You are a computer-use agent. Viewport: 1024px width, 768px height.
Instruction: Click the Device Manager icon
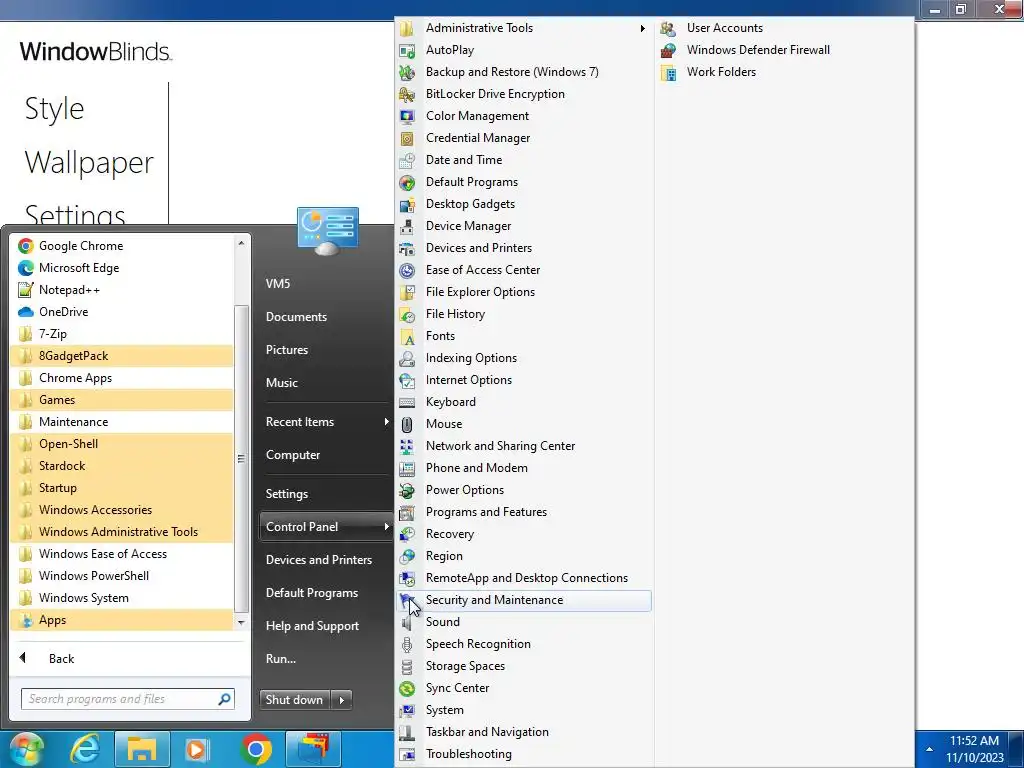pos(407,227)
